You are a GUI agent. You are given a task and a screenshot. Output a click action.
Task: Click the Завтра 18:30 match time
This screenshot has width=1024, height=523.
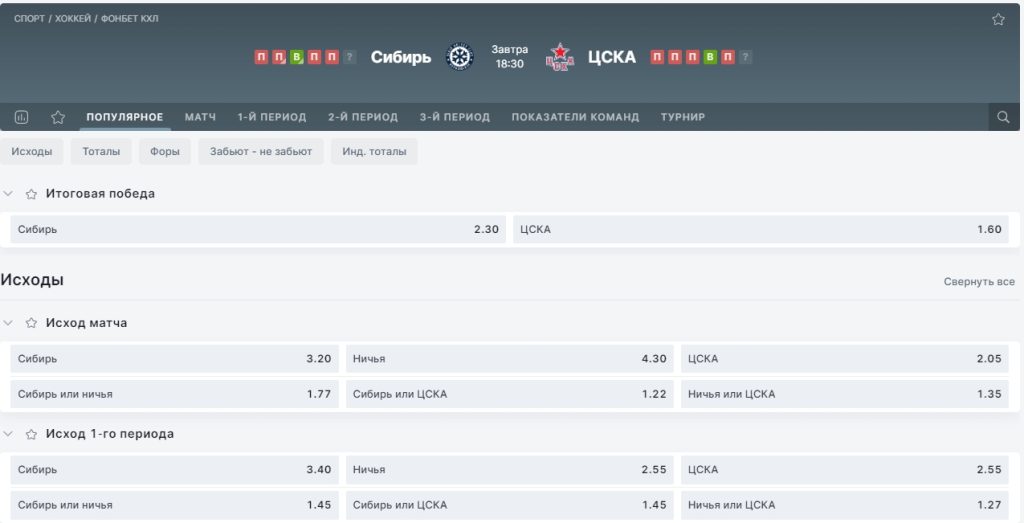click(x=509, y=57)
